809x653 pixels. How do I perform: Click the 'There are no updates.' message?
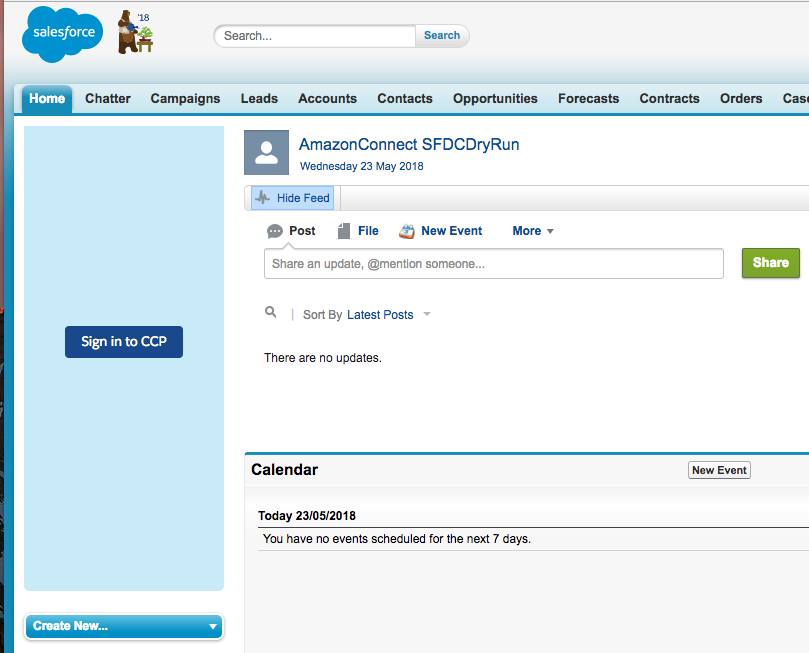pos(323,358)
